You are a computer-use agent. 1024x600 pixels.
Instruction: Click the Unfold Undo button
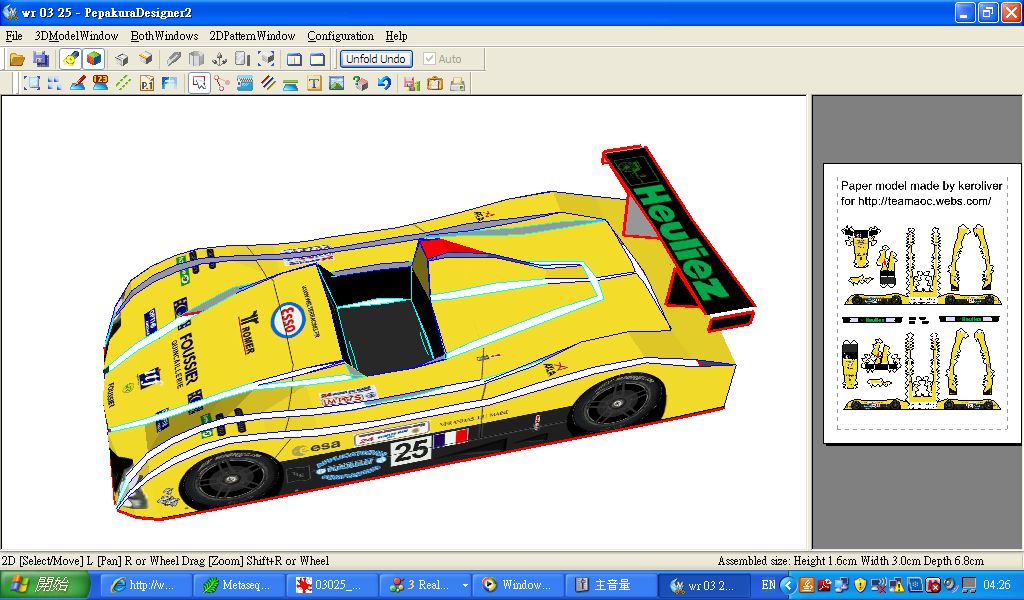(x=376, y=59)
